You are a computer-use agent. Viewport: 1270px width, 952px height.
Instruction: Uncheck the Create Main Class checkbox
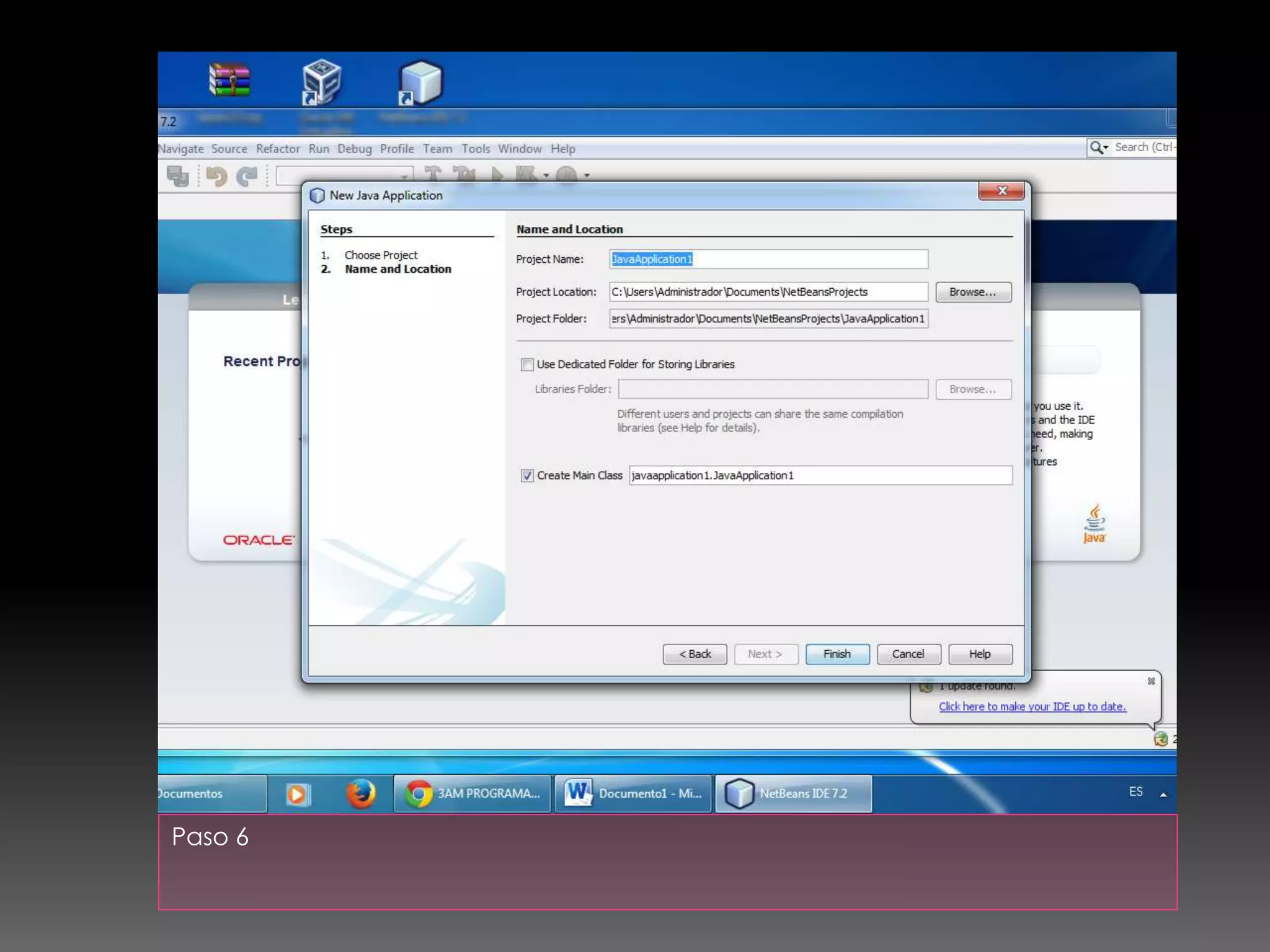point(527,475)
